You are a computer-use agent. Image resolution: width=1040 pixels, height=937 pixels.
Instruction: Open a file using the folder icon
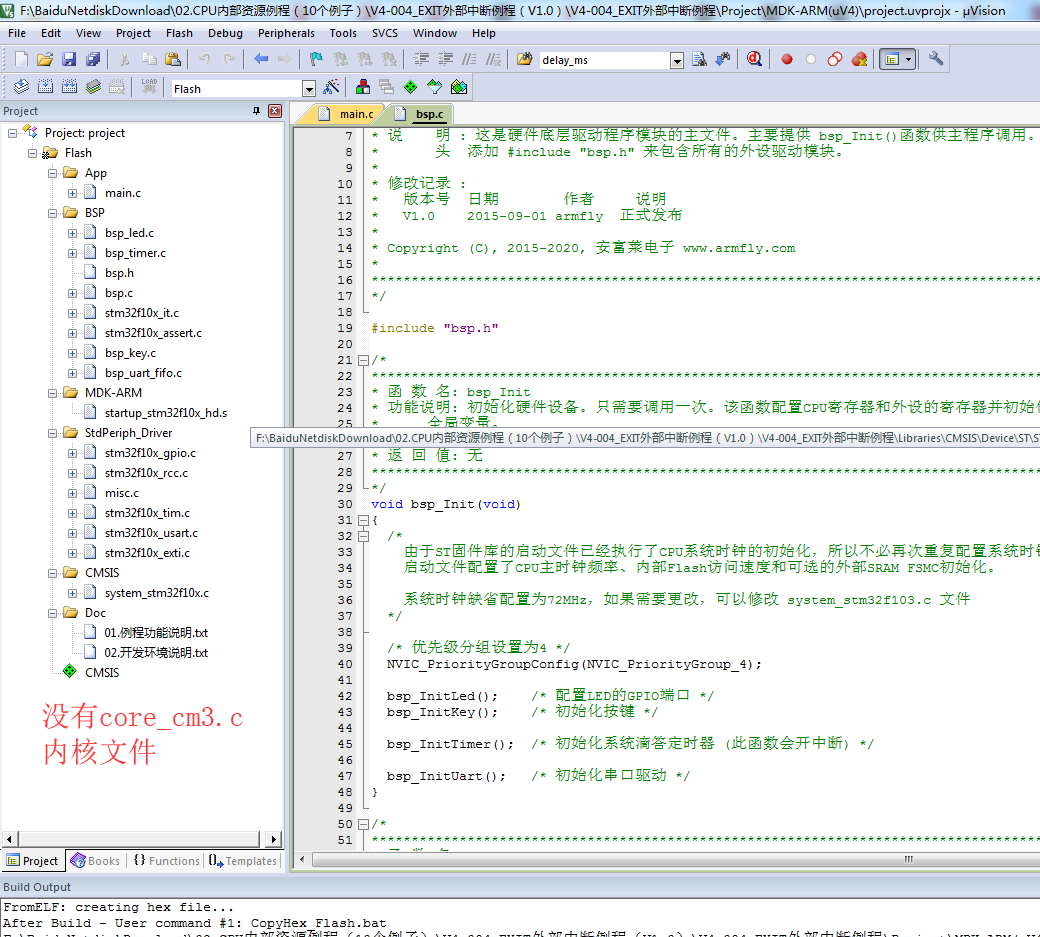tap(44, 60)
